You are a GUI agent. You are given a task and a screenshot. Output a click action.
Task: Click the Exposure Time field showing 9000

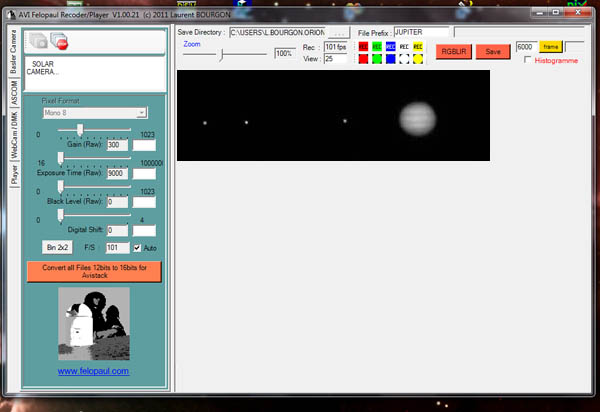pyautogui.click(x=117, y=174)
